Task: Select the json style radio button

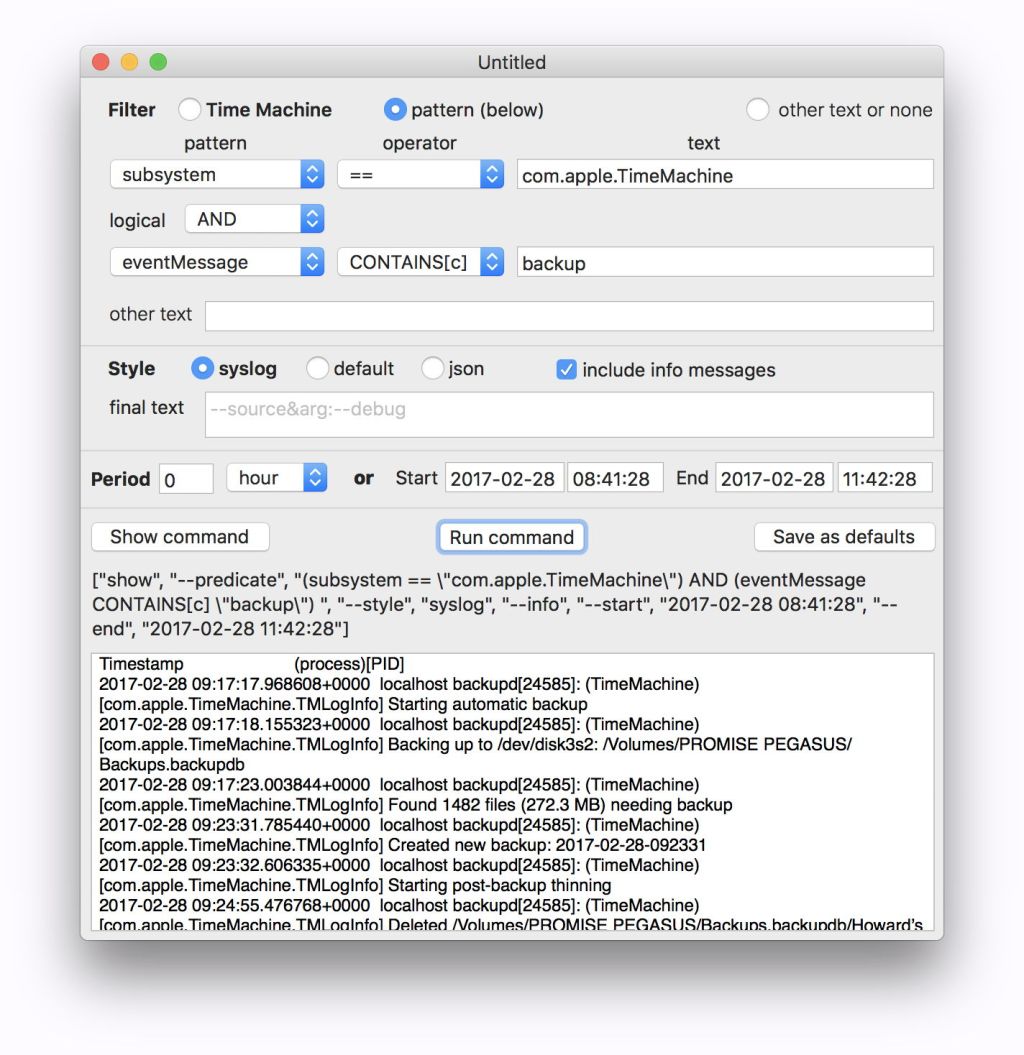Action: click(432, 369)
